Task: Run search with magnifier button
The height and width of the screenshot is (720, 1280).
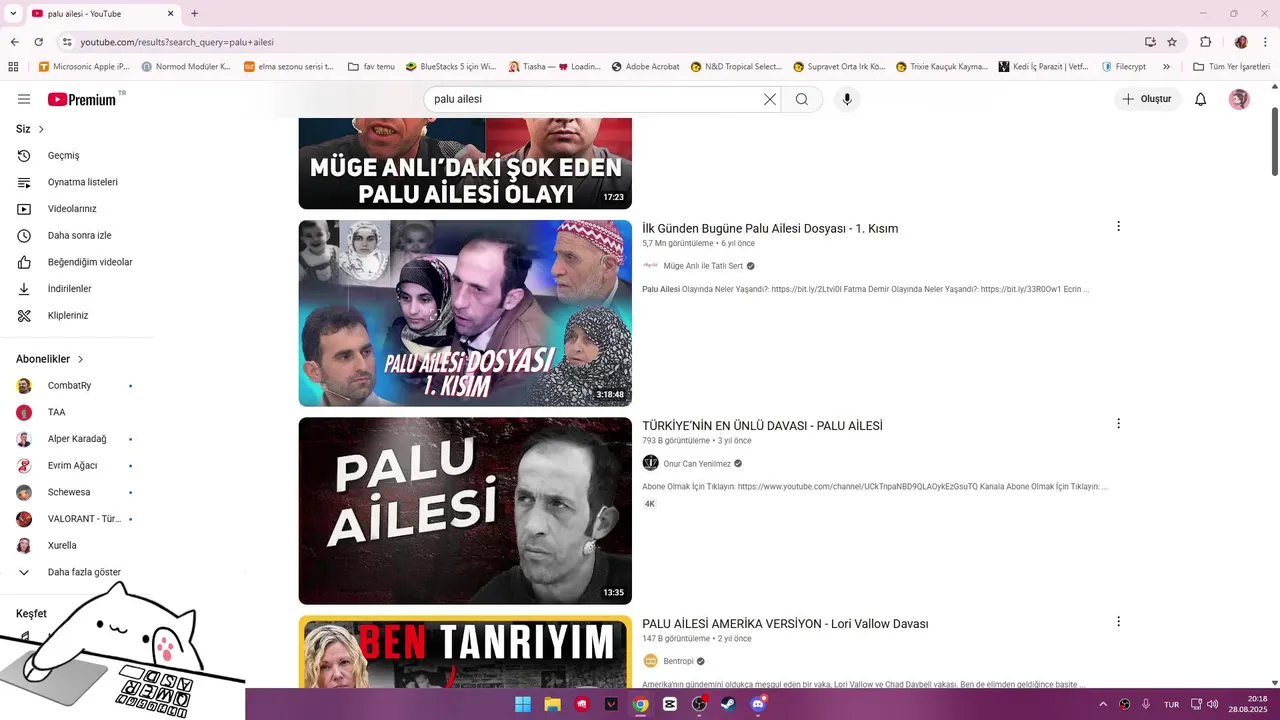Action: 802,99
